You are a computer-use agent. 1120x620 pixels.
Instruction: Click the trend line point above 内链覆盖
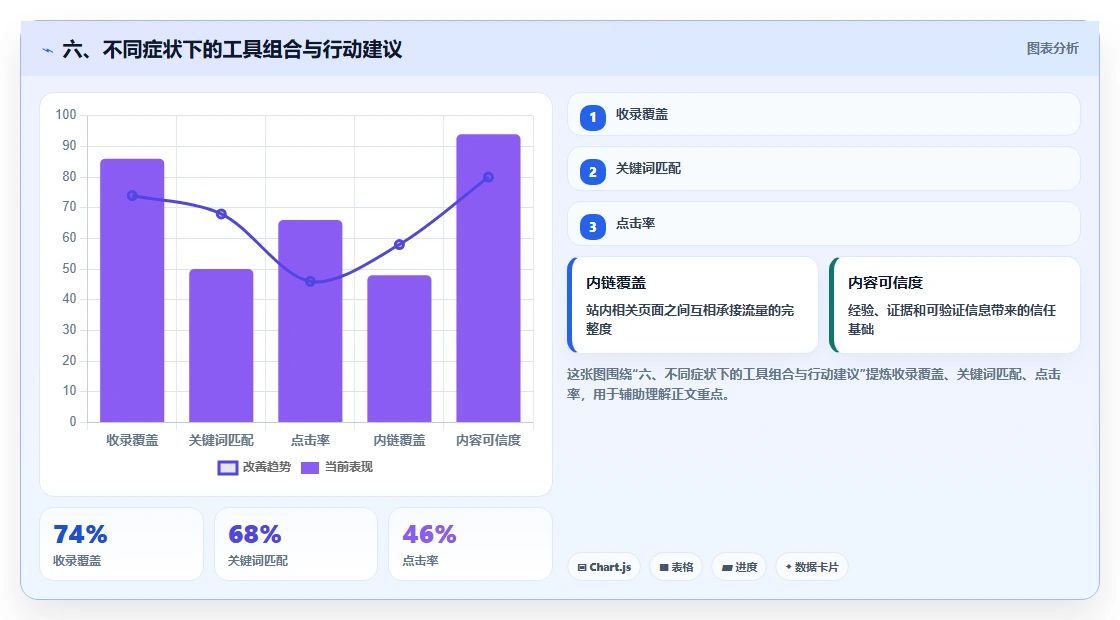(x=399, y=244)
